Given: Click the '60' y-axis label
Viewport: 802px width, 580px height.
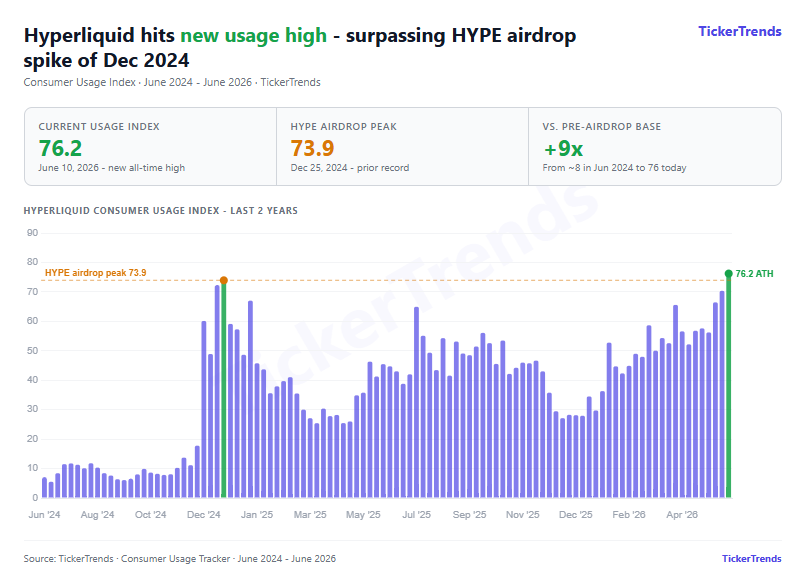Looking at the screenshot, I should 32,321.
